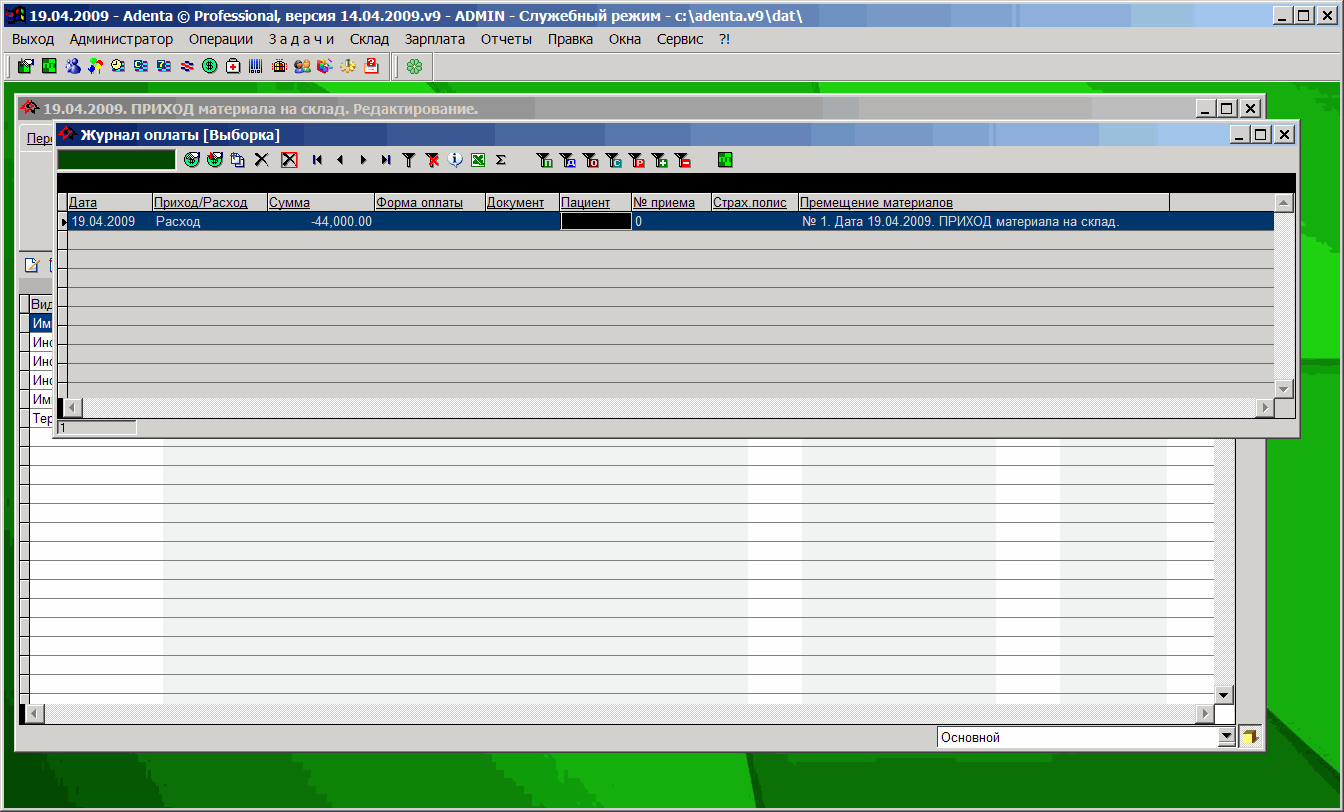Click the Sigma sum icon
Screen dimensions: 1344x812
501,159
